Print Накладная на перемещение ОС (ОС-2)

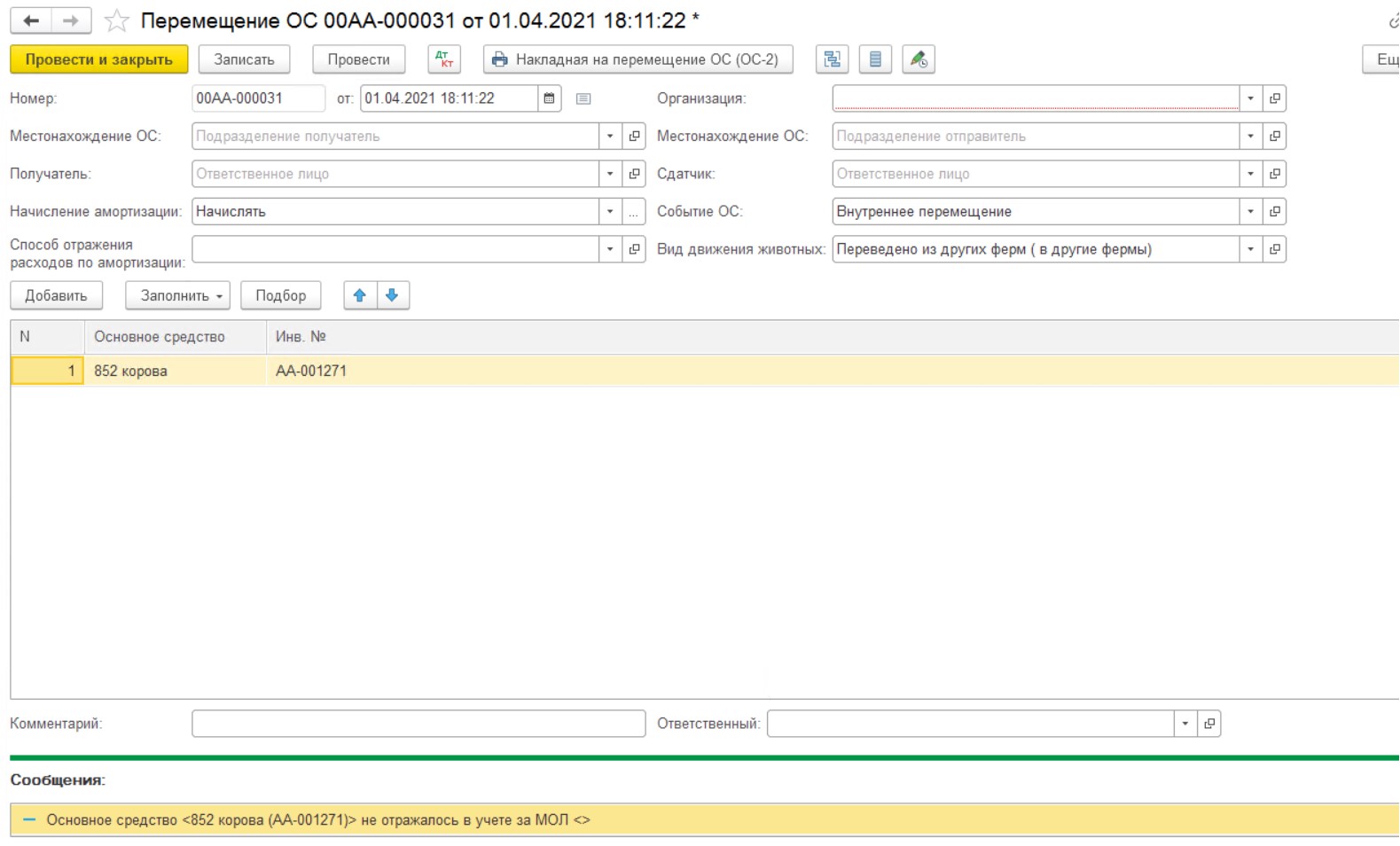(x=637, y=59)
